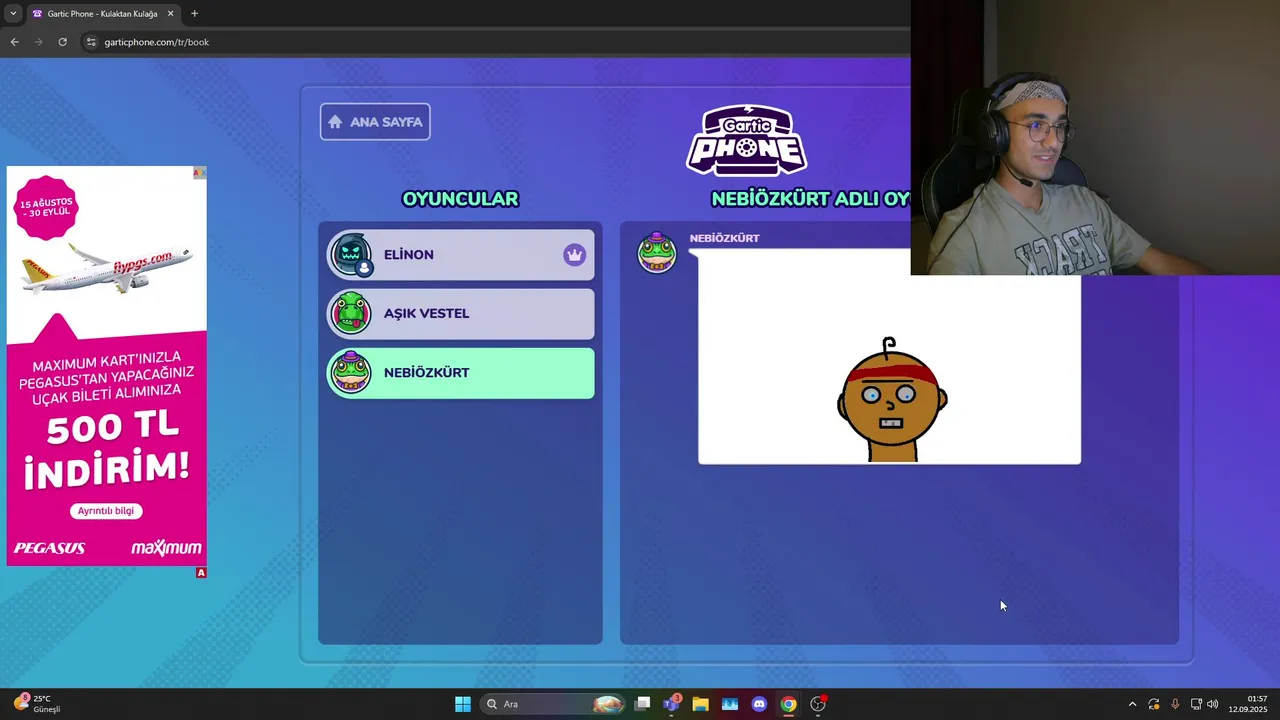Open the site information icon in the address bar
The image size is (1280, 720).
coord(91,42)
